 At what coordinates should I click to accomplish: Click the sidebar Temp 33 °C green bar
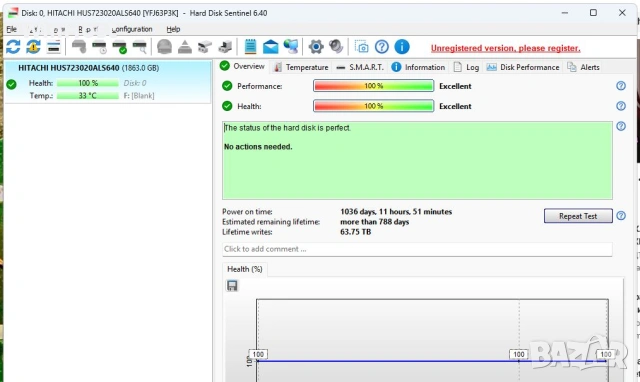pos(88,96)
